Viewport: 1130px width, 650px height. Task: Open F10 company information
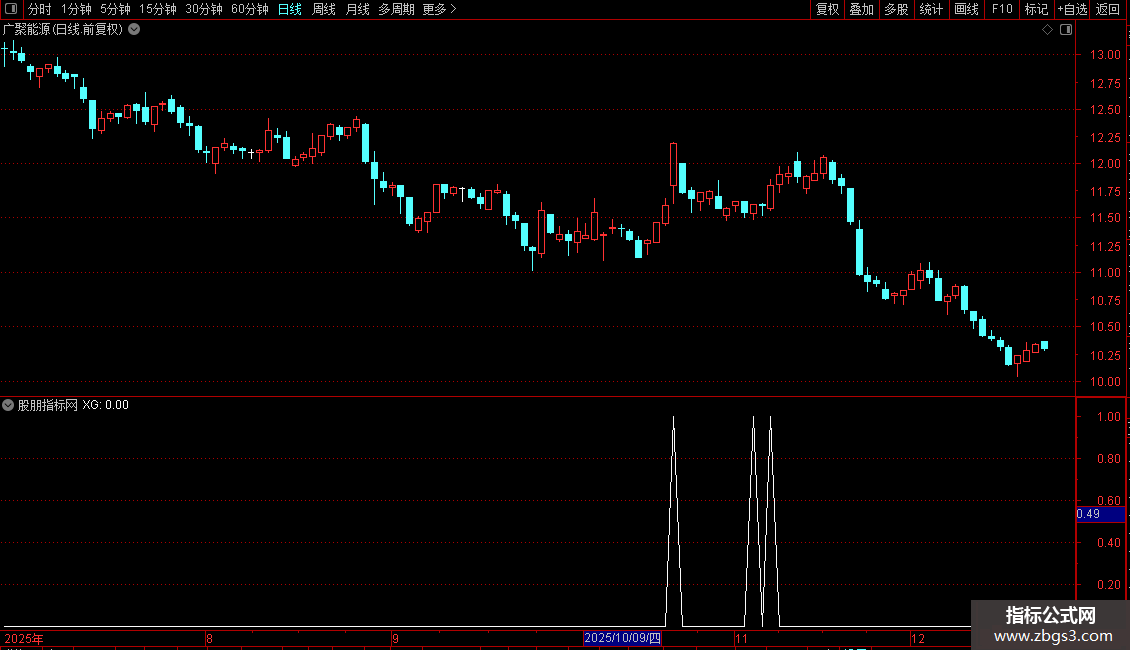1002,9
